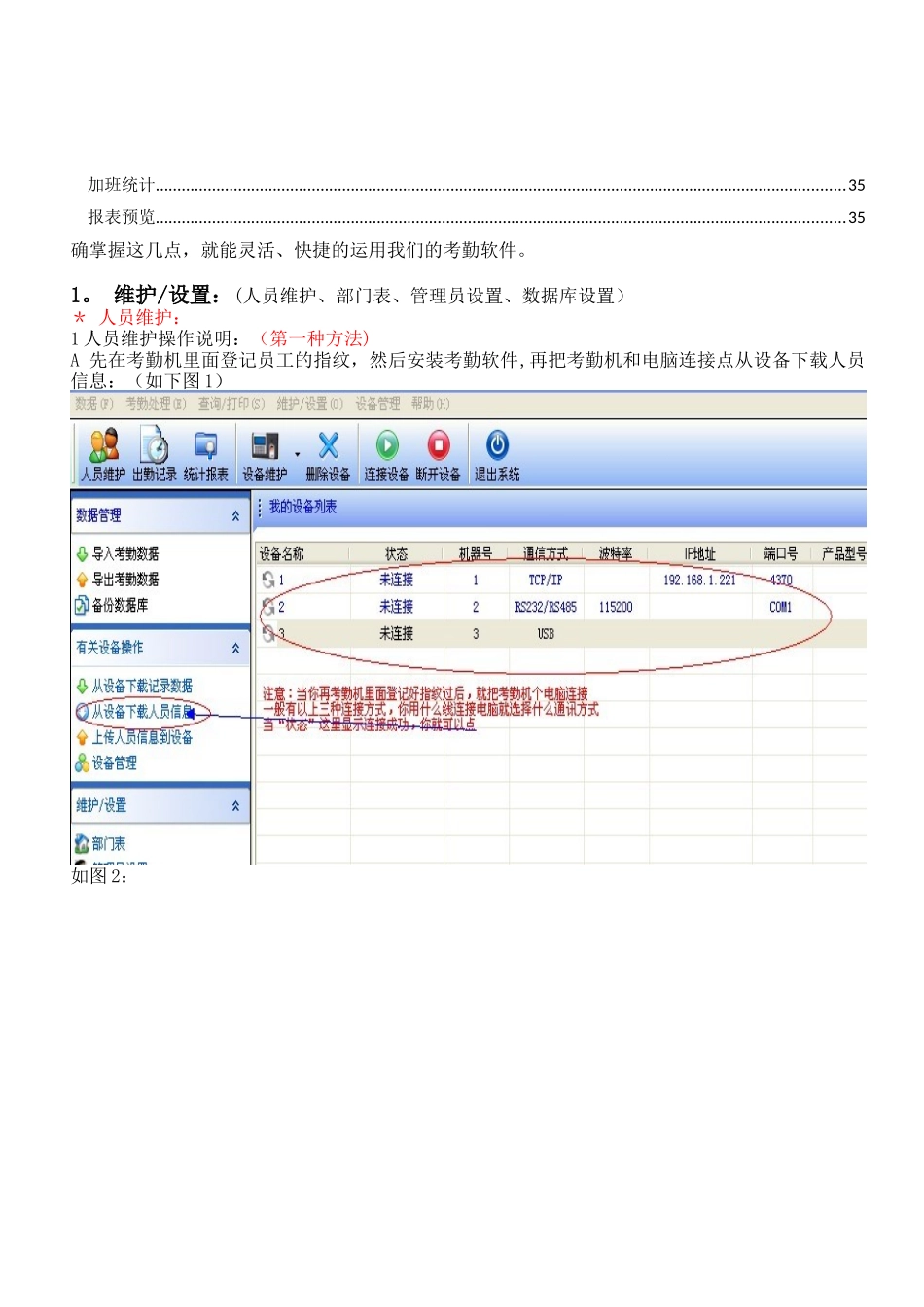This screenshot has height=1307, width=924.
Task: Click the 导出考勤数据 orange arrow icon
Action: pyautogui.click(x=82, y=580)
